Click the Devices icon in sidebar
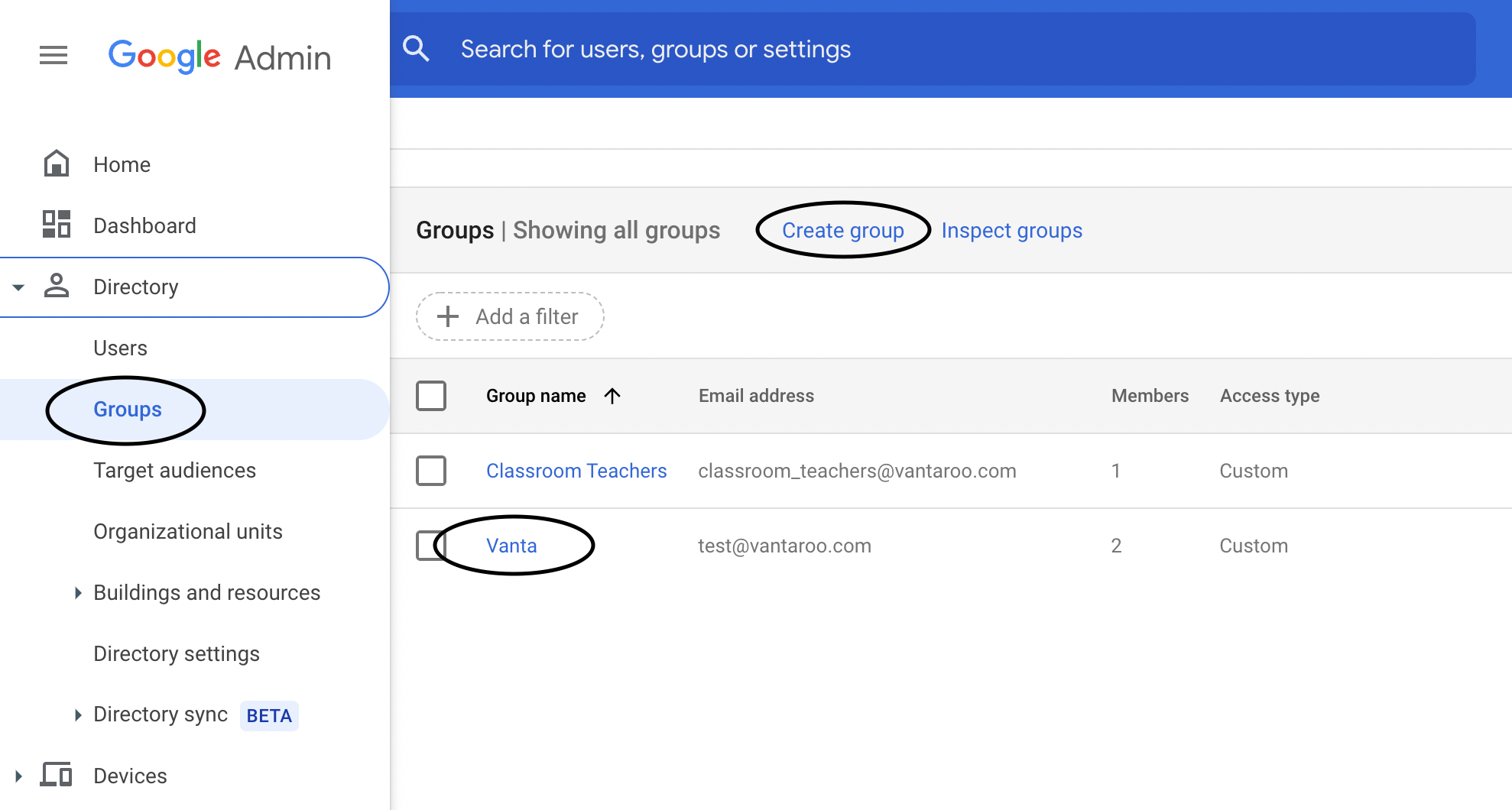Viewport: 1512px width, 810px height. (57, 775)
